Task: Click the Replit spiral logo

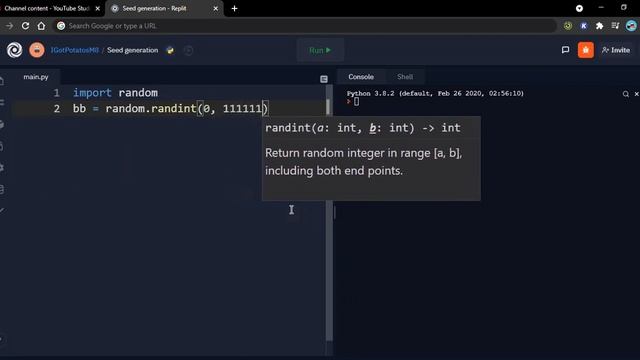Action: coord(14,50)
